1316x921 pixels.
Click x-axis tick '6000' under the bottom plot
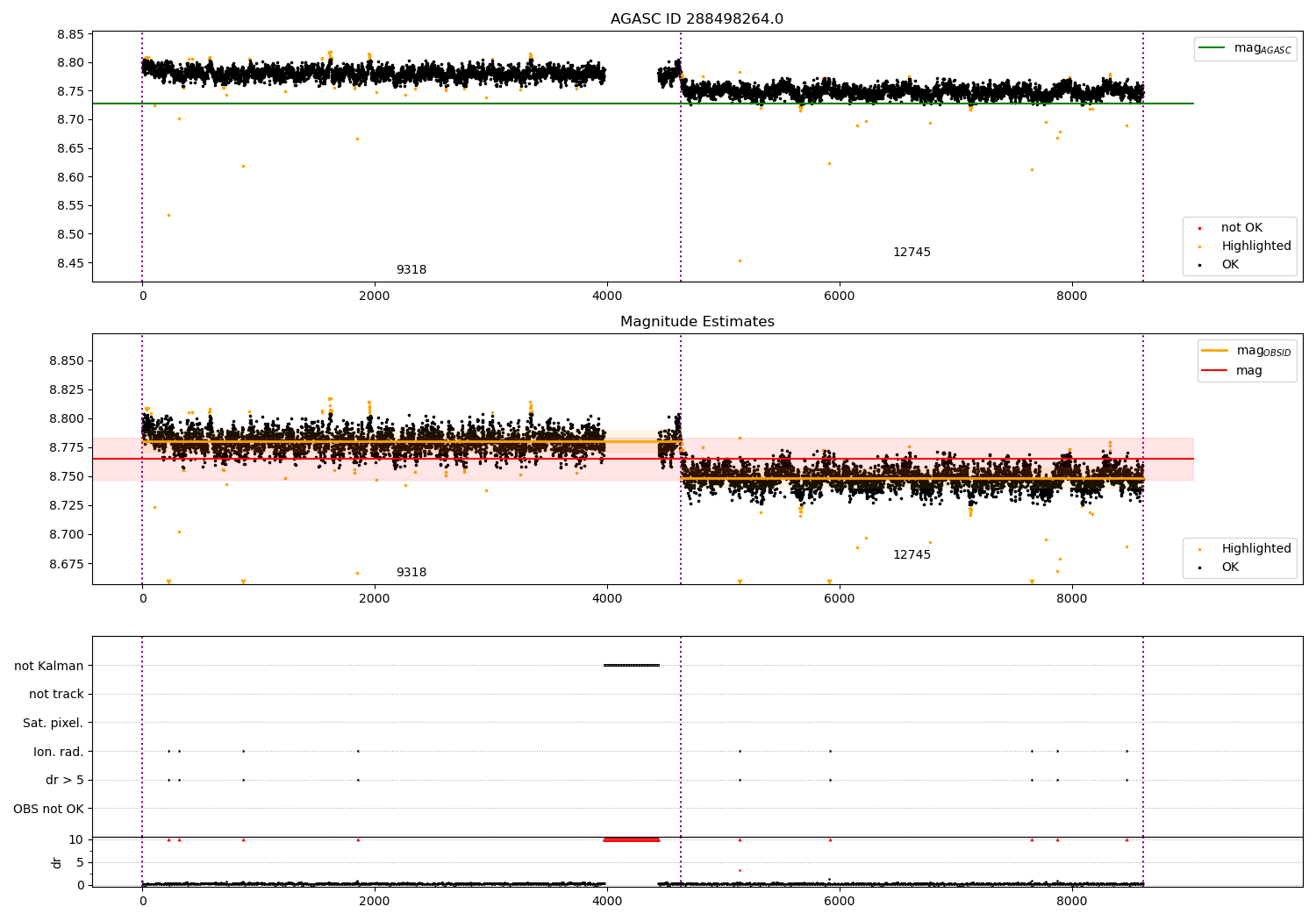click(x=840, y=901)
